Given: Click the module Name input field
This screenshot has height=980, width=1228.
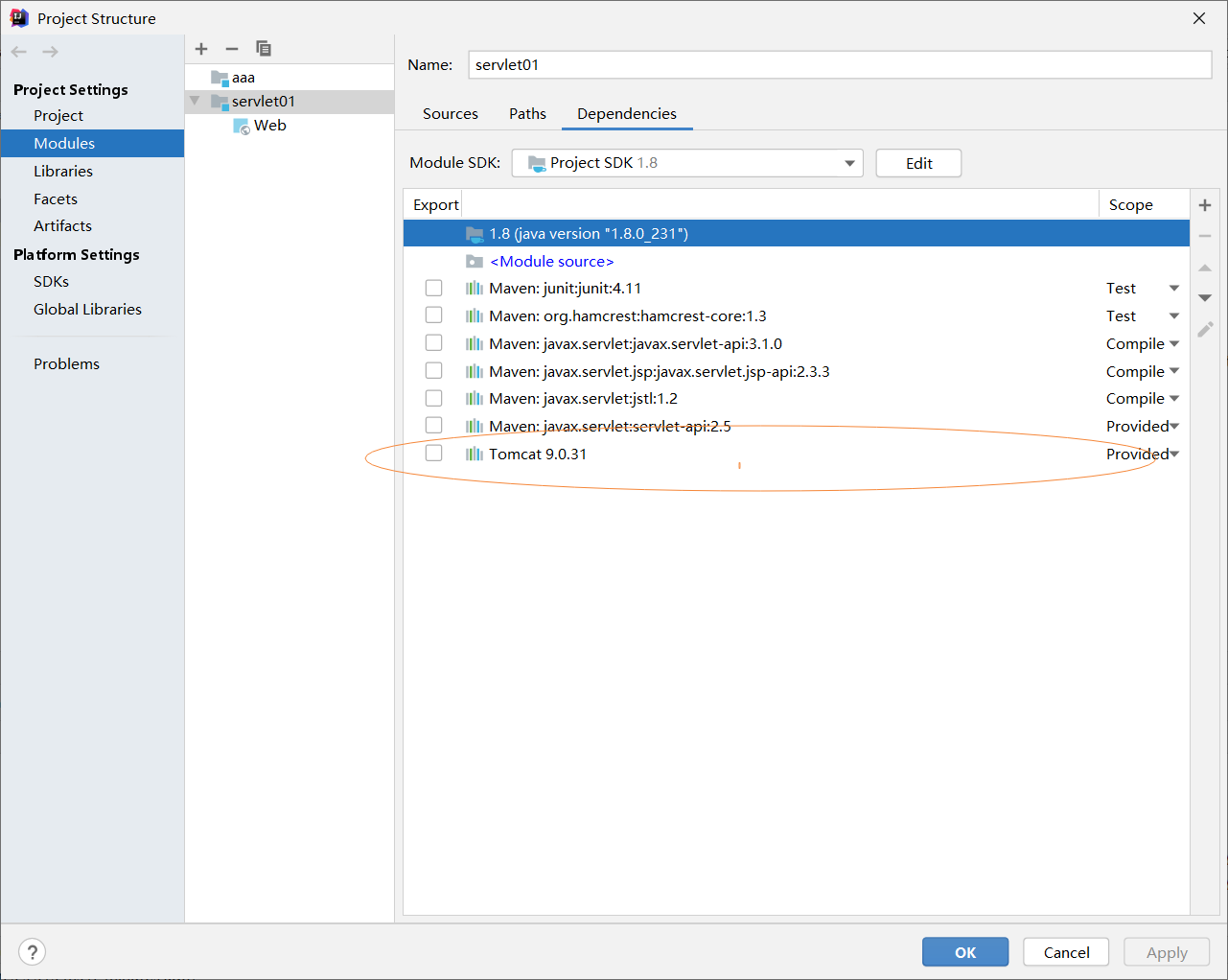Looking at the screenshot, I should tap(840, 65).
